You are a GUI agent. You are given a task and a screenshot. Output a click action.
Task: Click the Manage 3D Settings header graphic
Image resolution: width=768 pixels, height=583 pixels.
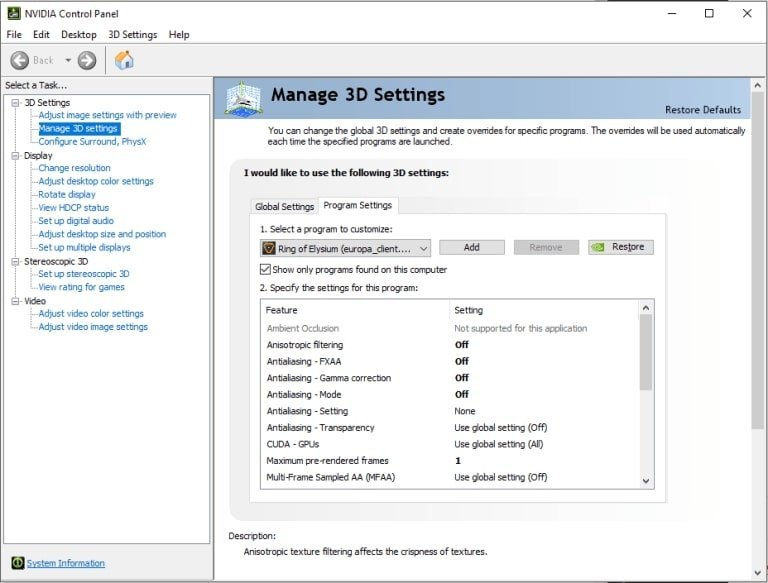[243, 99]
